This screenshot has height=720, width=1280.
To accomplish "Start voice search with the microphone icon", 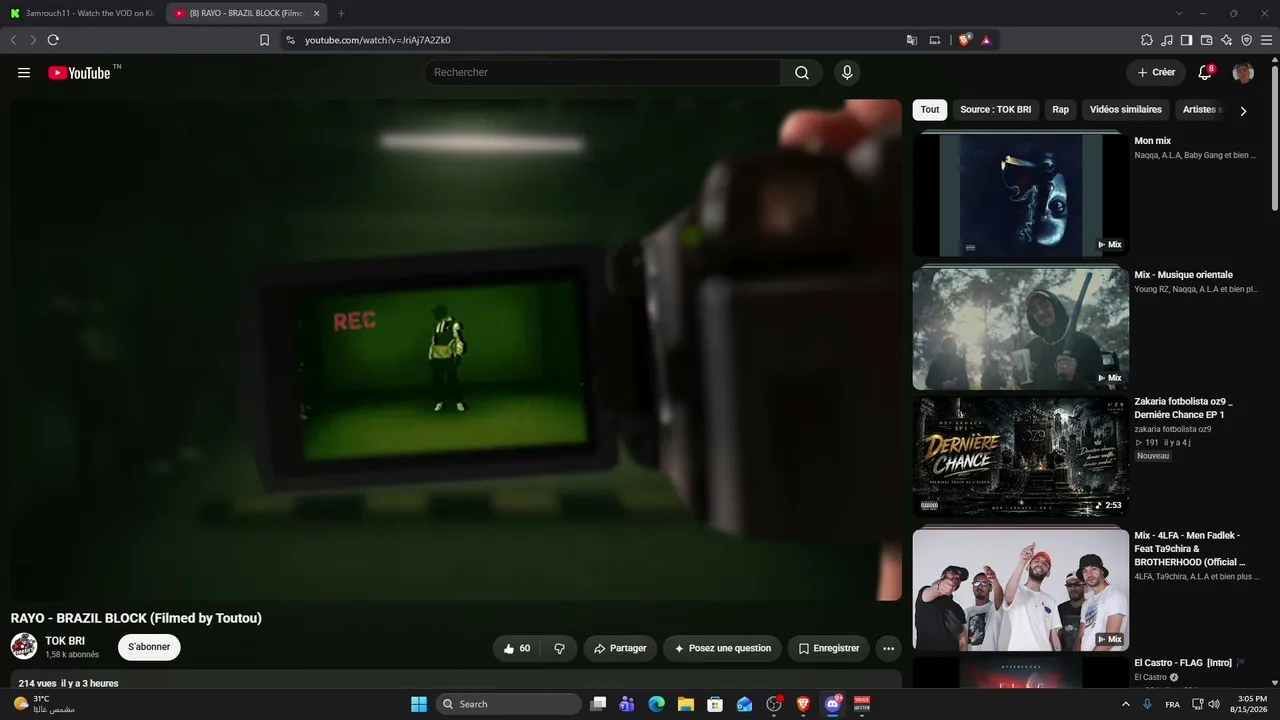I will (x=847, y=73).
